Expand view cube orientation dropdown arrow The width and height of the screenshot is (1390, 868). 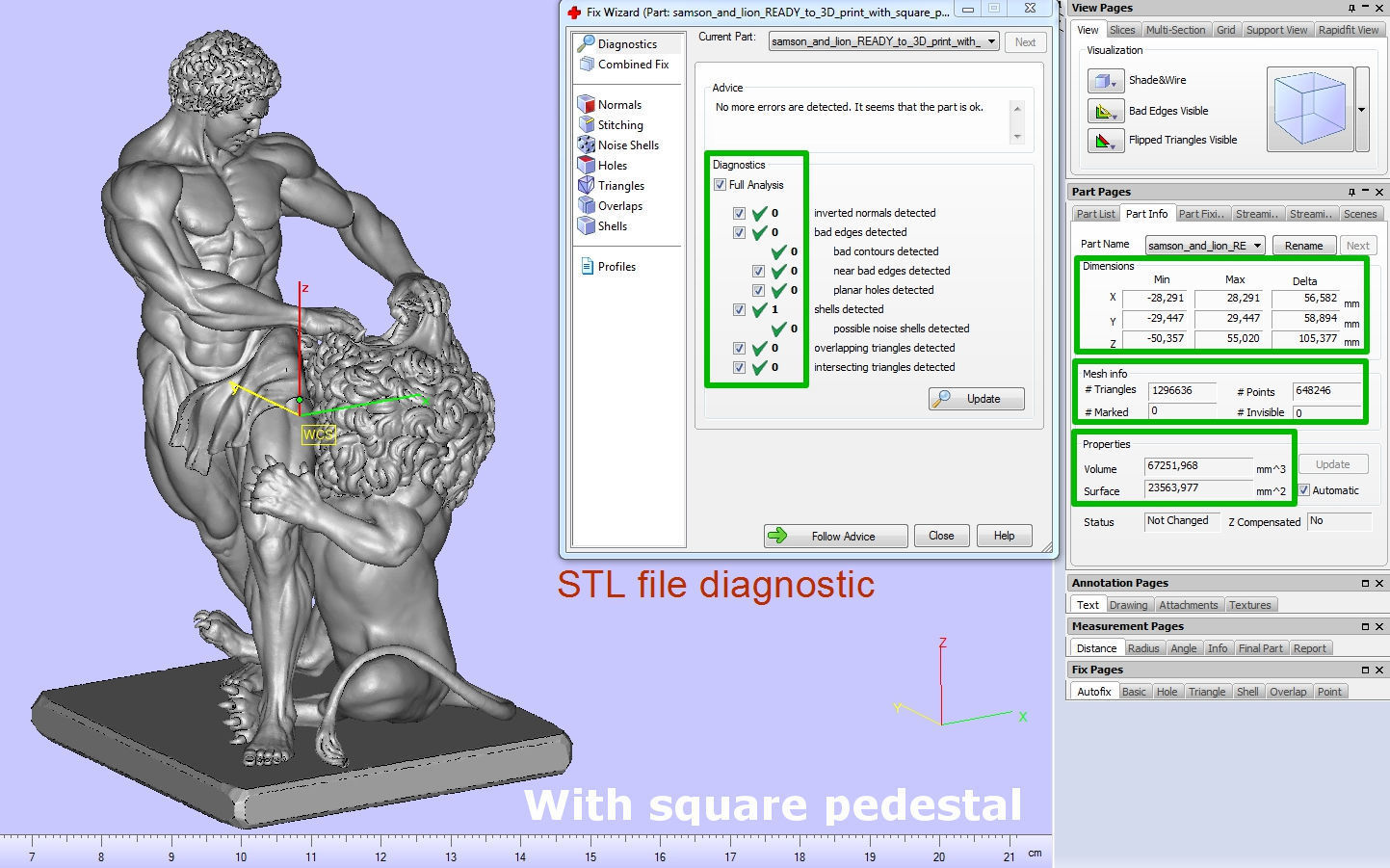[1362, 110]
